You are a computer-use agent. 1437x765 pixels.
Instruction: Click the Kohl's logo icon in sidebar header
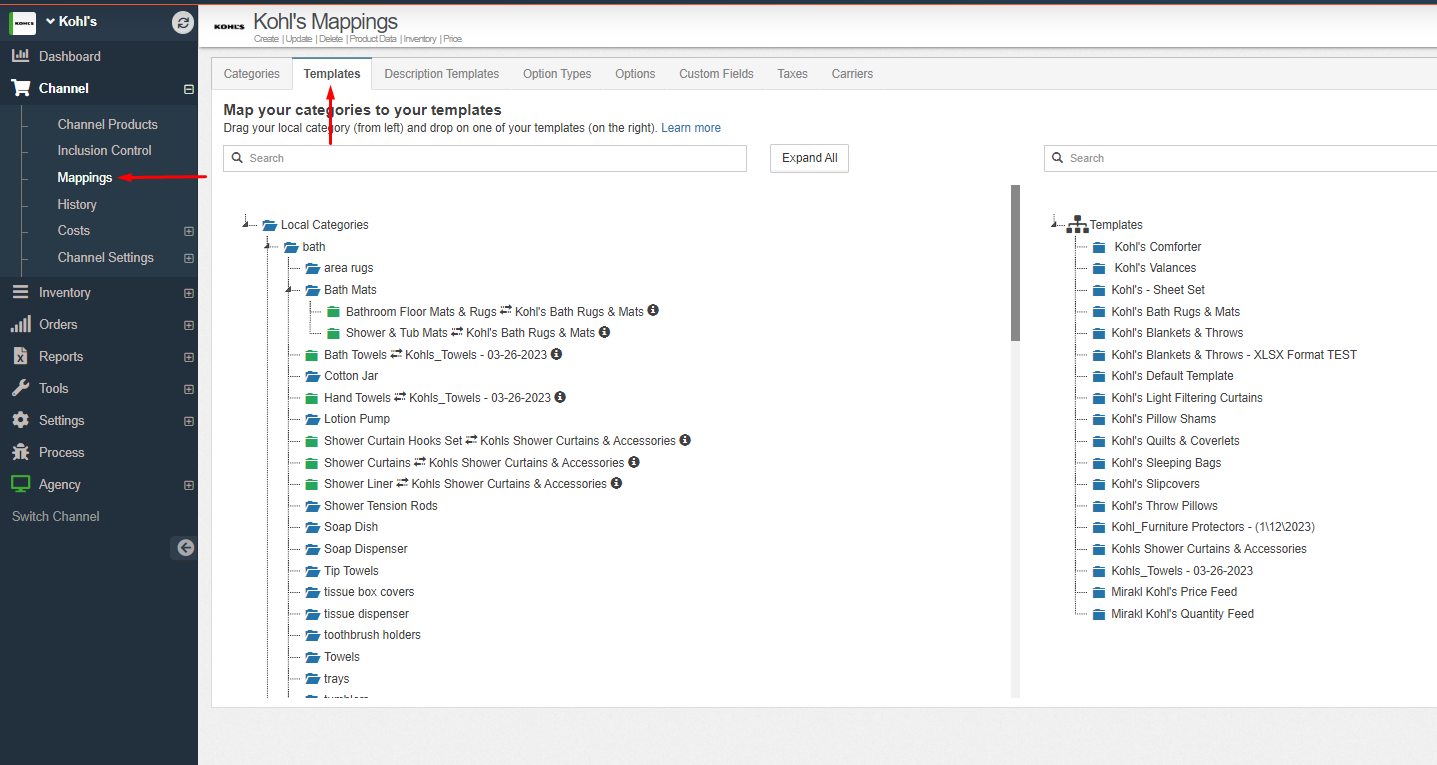click(23, 22)
